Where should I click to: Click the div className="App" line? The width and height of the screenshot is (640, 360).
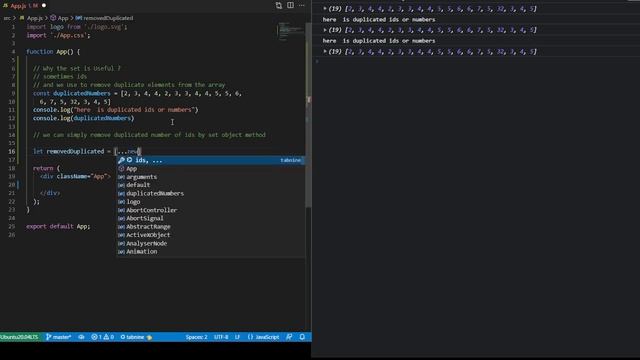tap(76, 176)
